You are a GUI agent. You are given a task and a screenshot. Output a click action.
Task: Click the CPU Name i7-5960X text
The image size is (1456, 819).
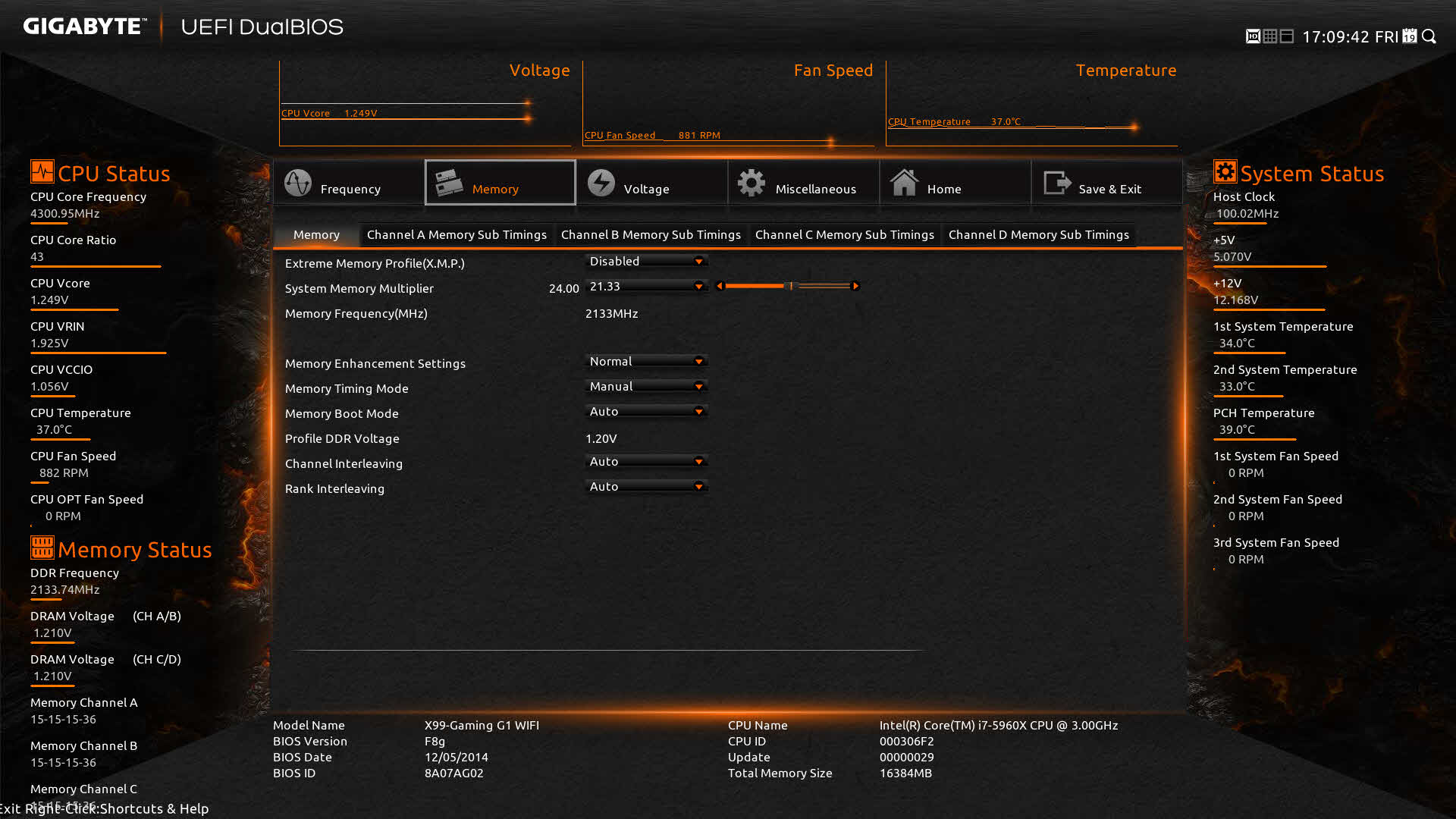[999, 725]
